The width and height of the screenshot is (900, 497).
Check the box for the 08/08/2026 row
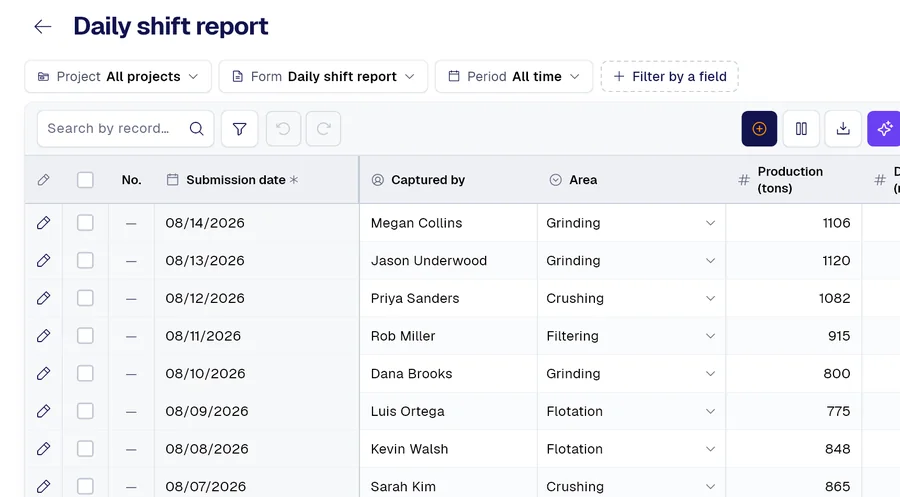point(85,449)
